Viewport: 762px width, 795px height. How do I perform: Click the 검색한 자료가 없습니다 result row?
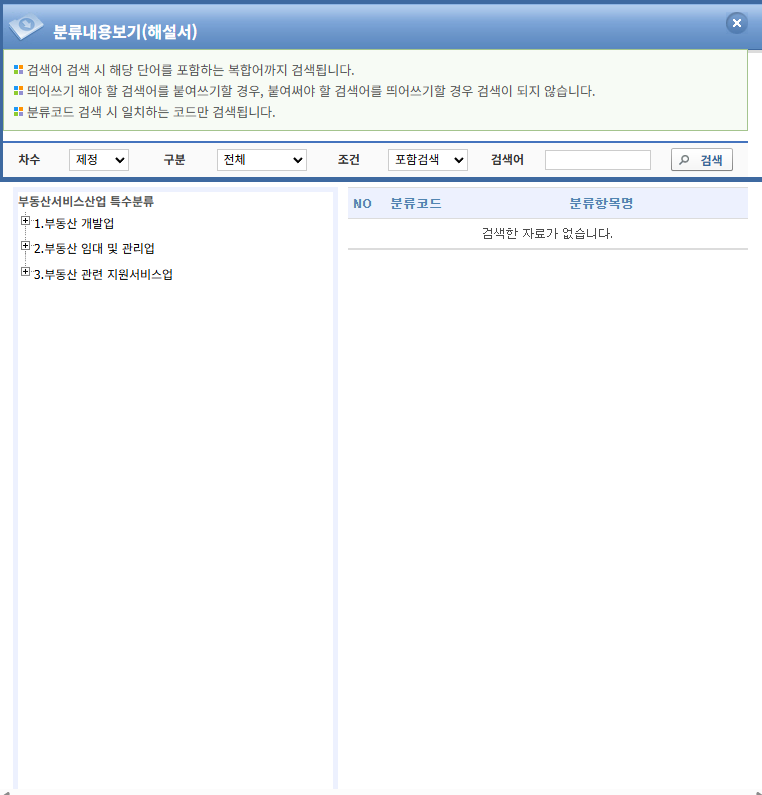click(x=547, y=234)
